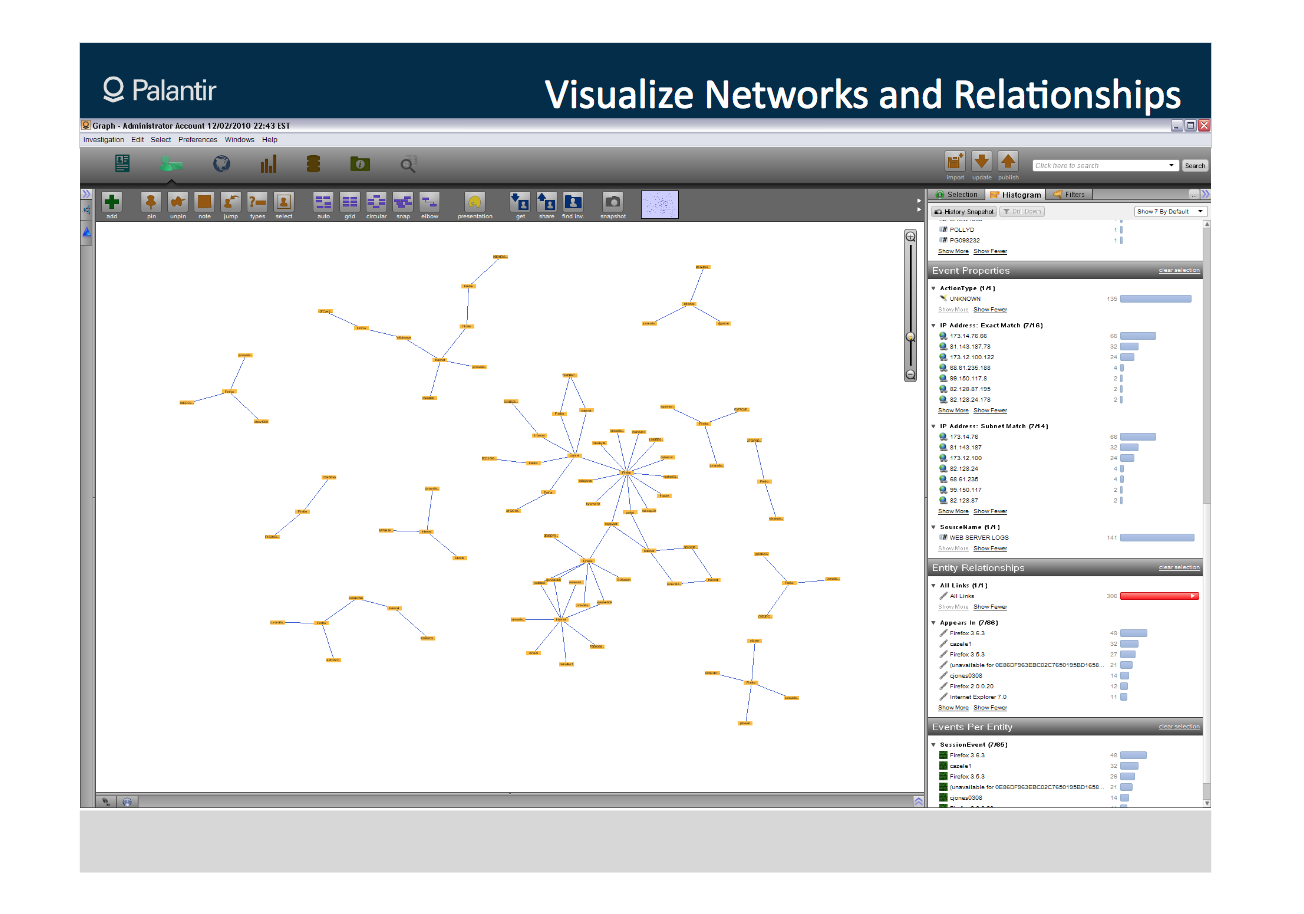Collapse the ActionType group
1304x914 pixels.
(934, 288)
